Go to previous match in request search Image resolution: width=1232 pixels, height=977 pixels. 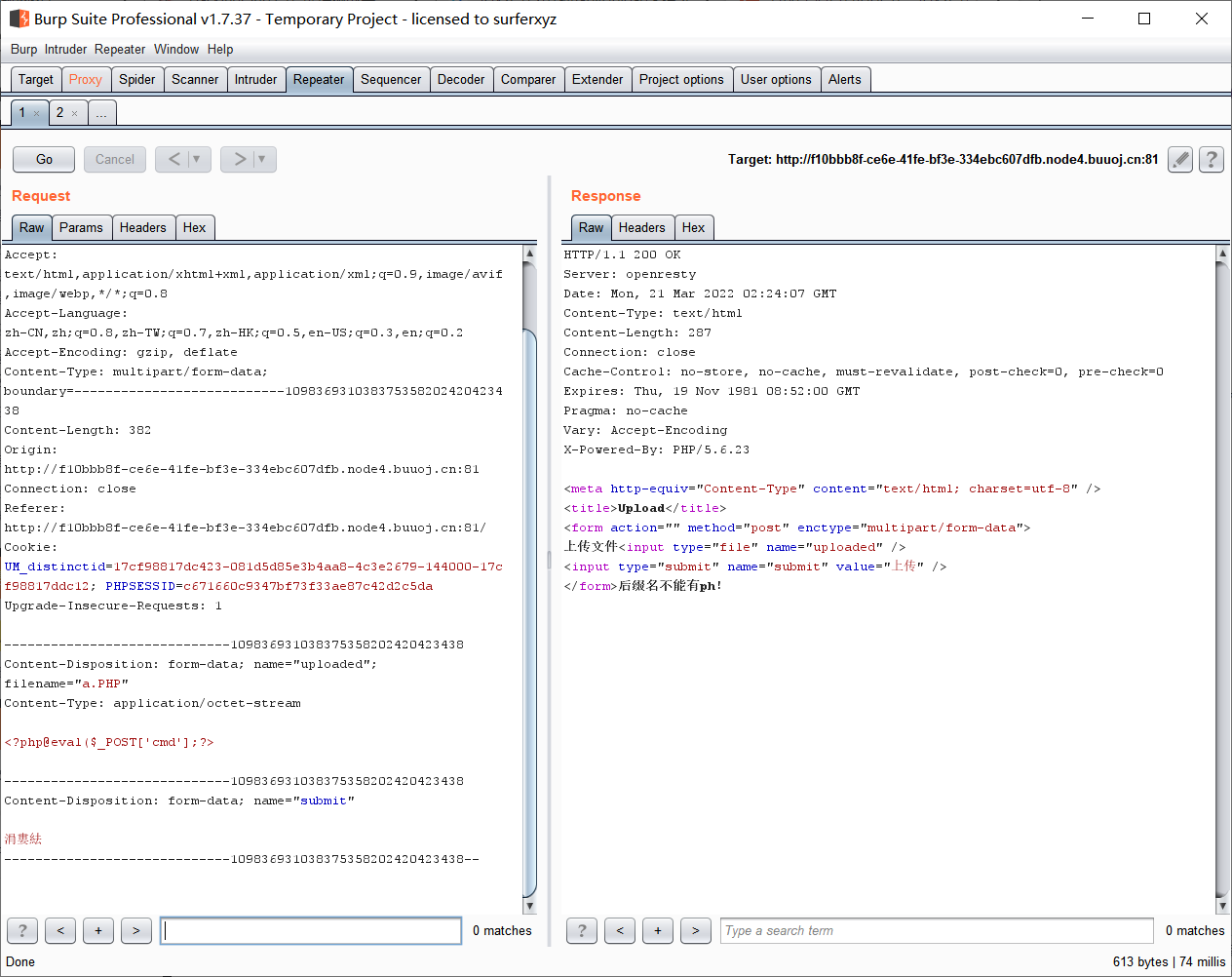[60, 931]
